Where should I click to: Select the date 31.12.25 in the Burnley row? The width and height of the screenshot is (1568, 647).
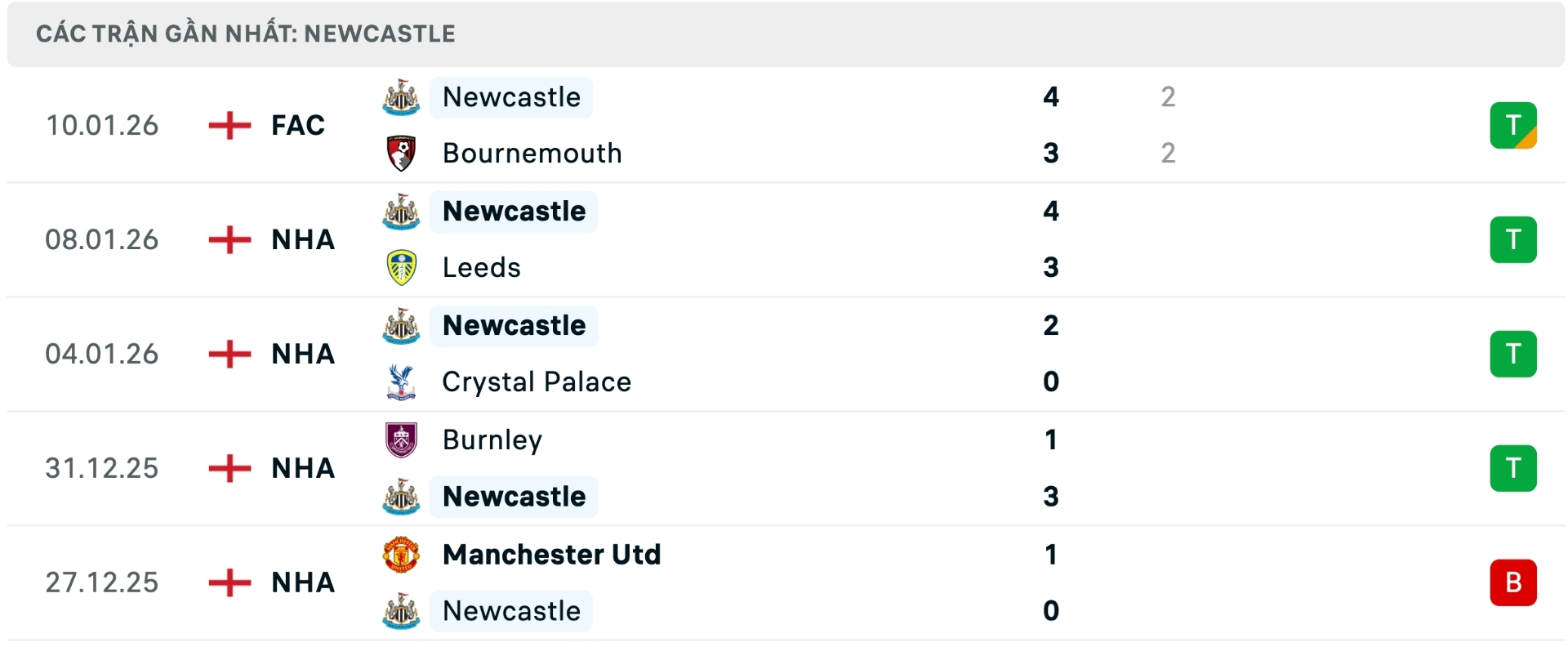[103, 468]
